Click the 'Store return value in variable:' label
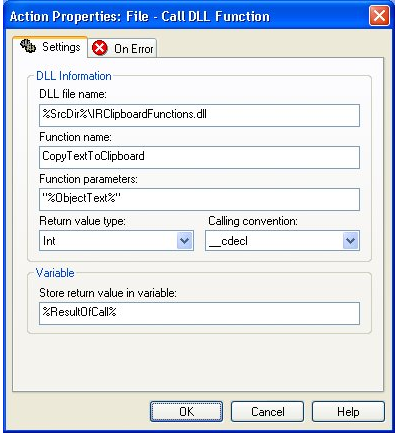This screenshot has height=434, width=398. [108, 293]
